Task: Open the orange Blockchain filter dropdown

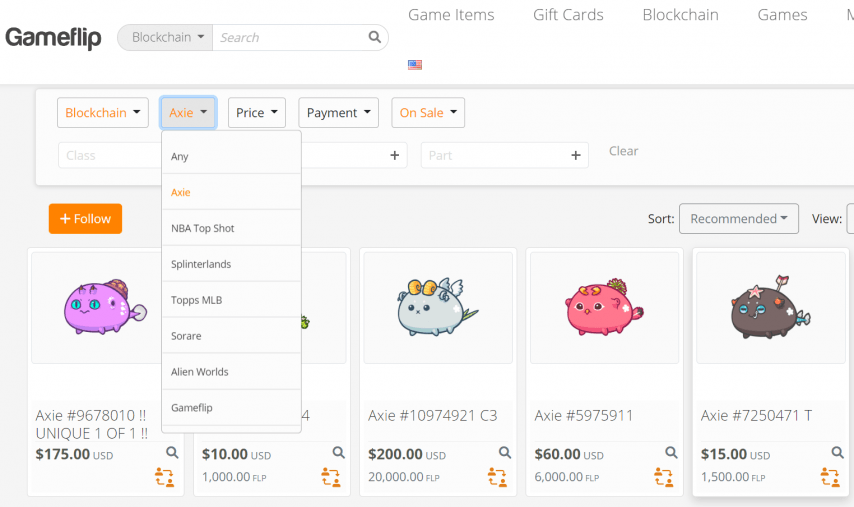Action: pos(103,113)
